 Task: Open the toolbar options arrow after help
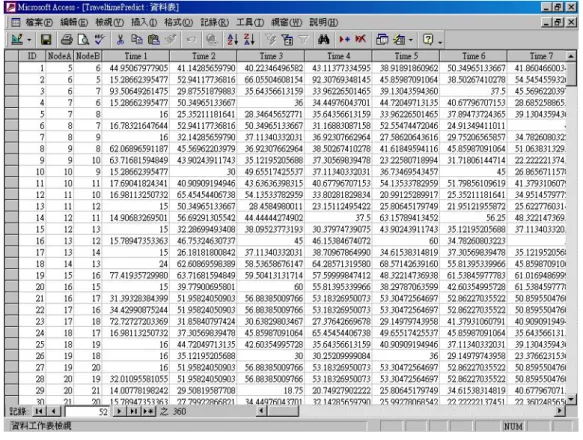[440, 41]
